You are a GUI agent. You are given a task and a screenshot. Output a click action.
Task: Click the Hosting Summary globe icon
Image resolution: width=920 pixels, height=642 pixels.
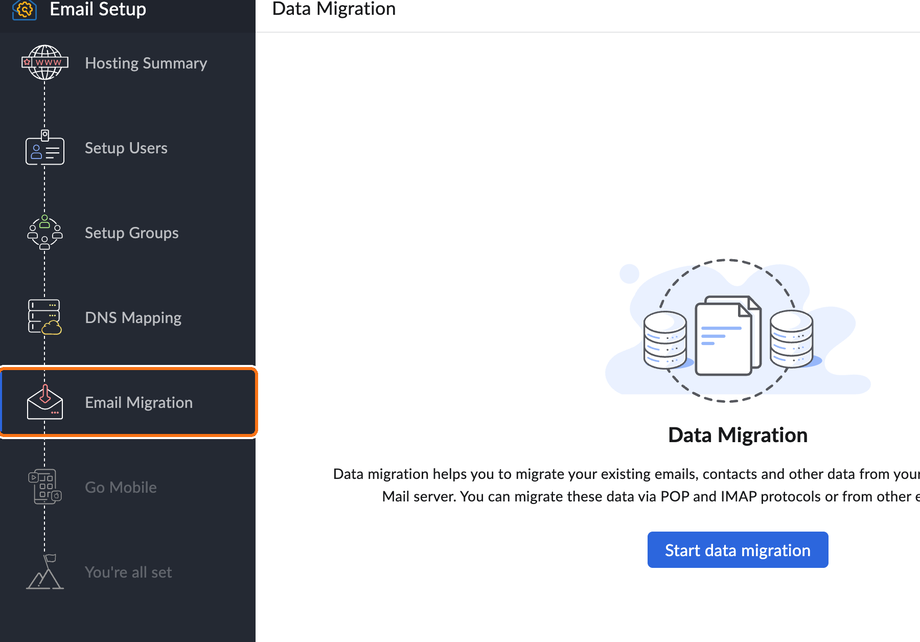tap(45, 62)
